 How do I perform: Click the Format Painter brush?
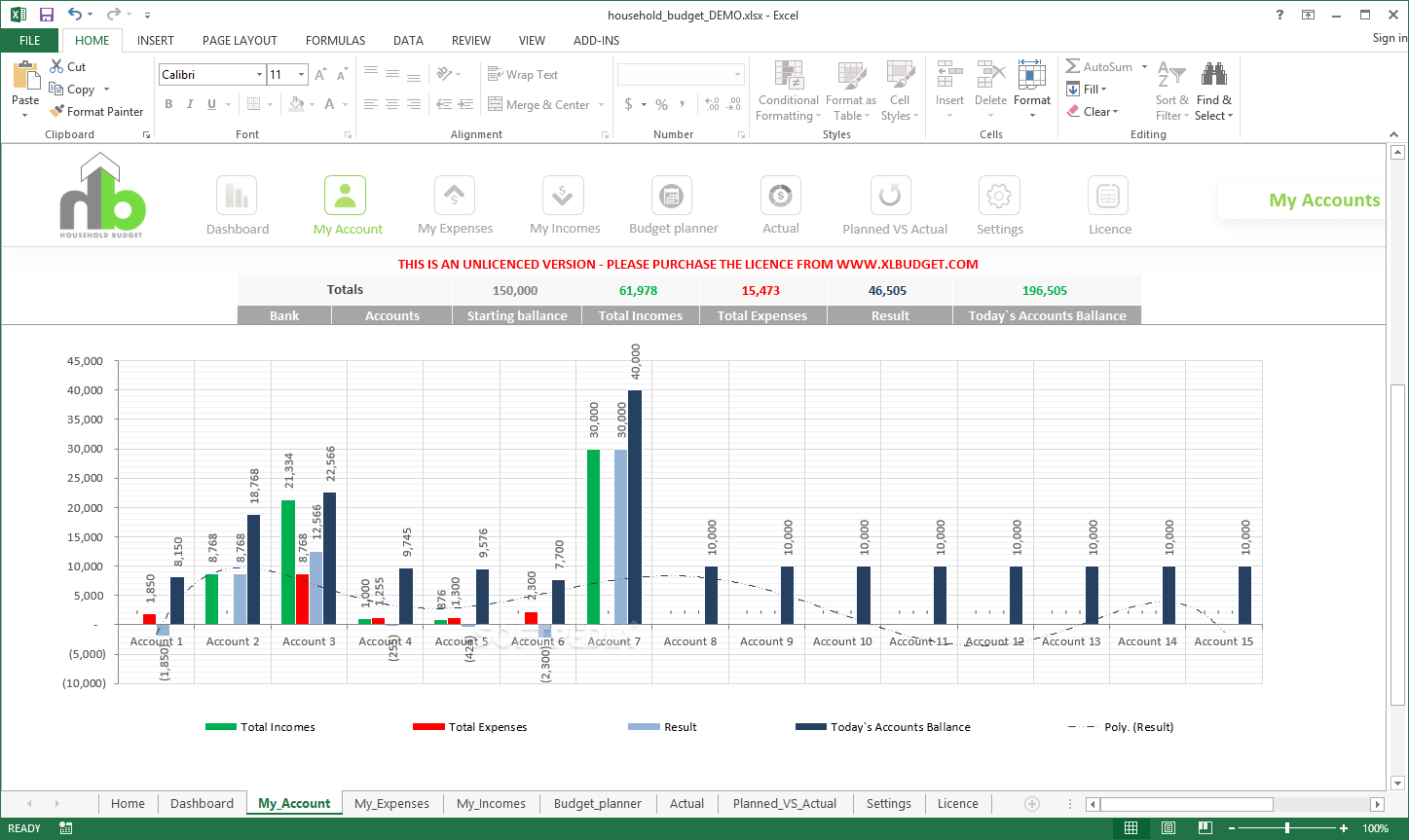point(56,111)
